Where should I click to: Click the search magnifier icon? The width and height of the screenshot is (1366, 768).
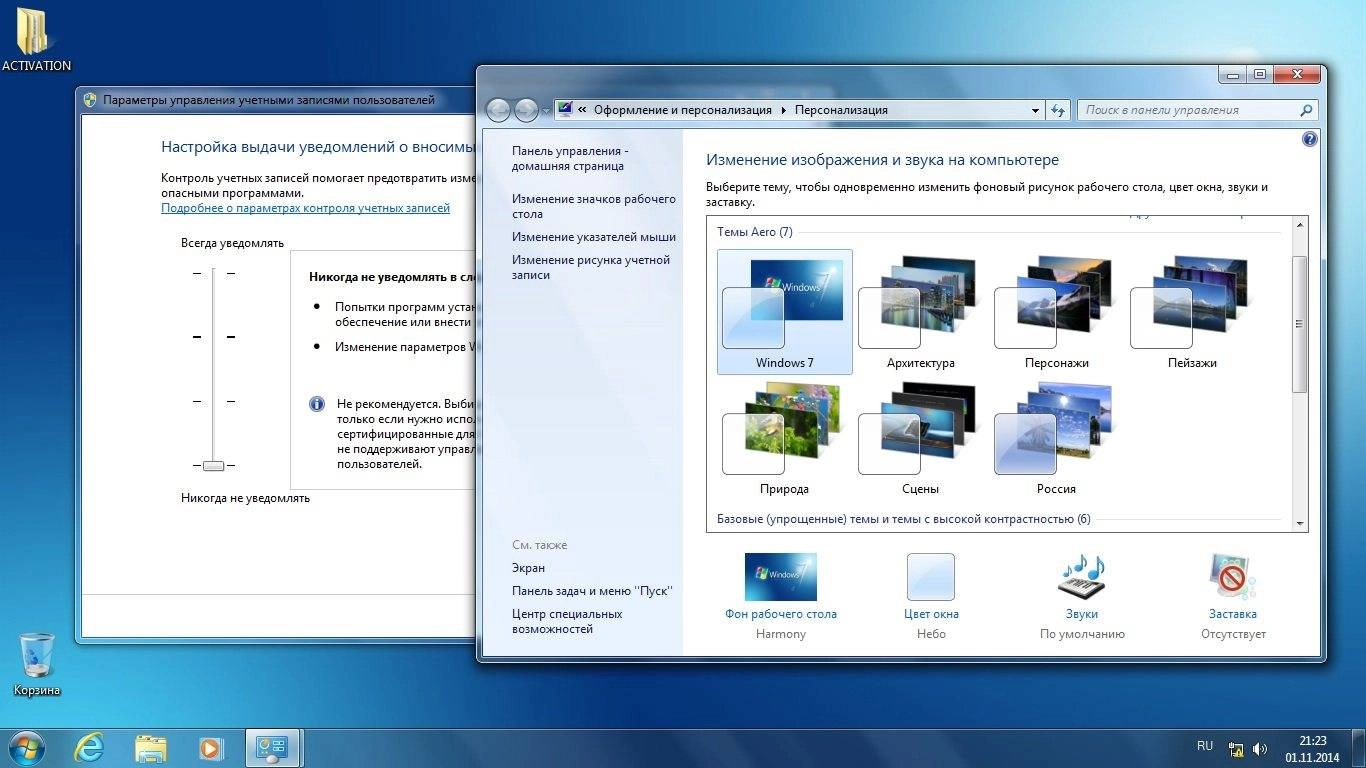click(1305, 110)
